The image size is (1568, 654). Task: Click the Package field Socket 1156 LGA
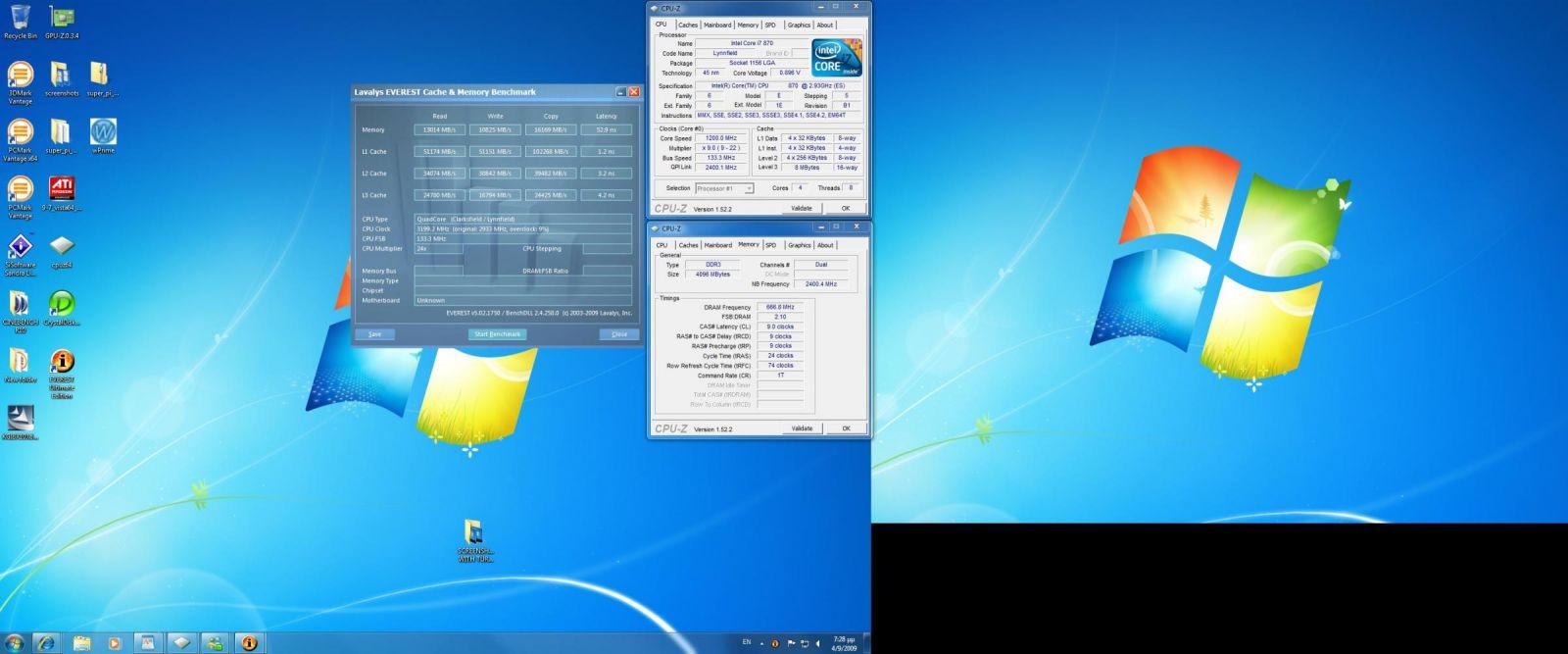(752, 63)
